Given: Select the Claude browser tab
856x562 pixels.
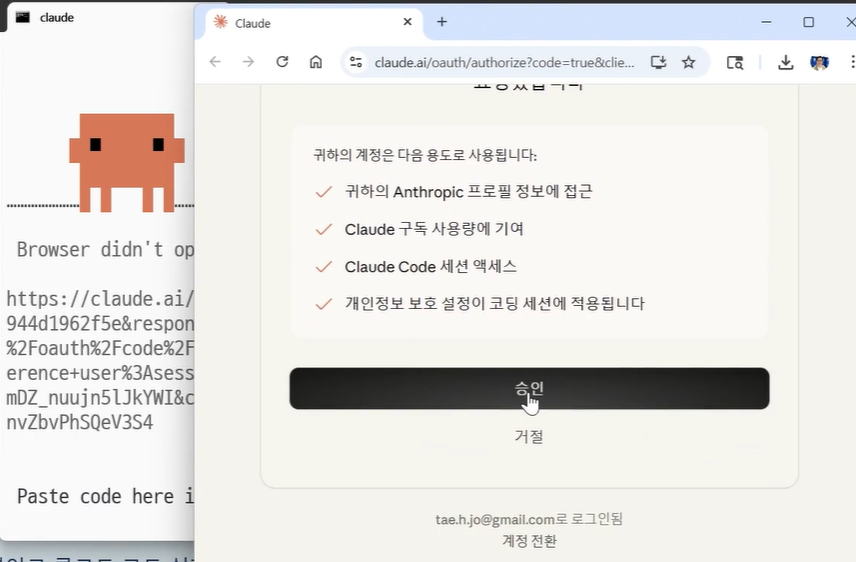Looking at the screenshot, I should [314, 23].
